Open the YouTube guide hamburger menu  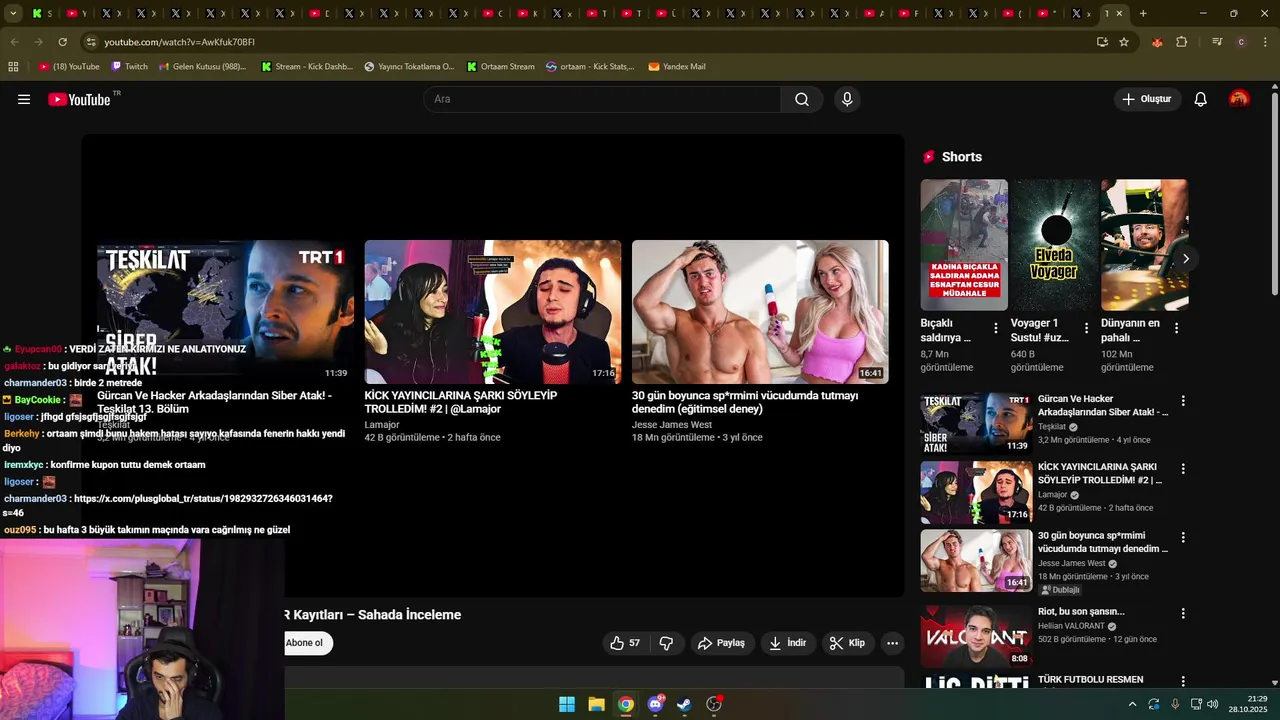tap(24, 99)
